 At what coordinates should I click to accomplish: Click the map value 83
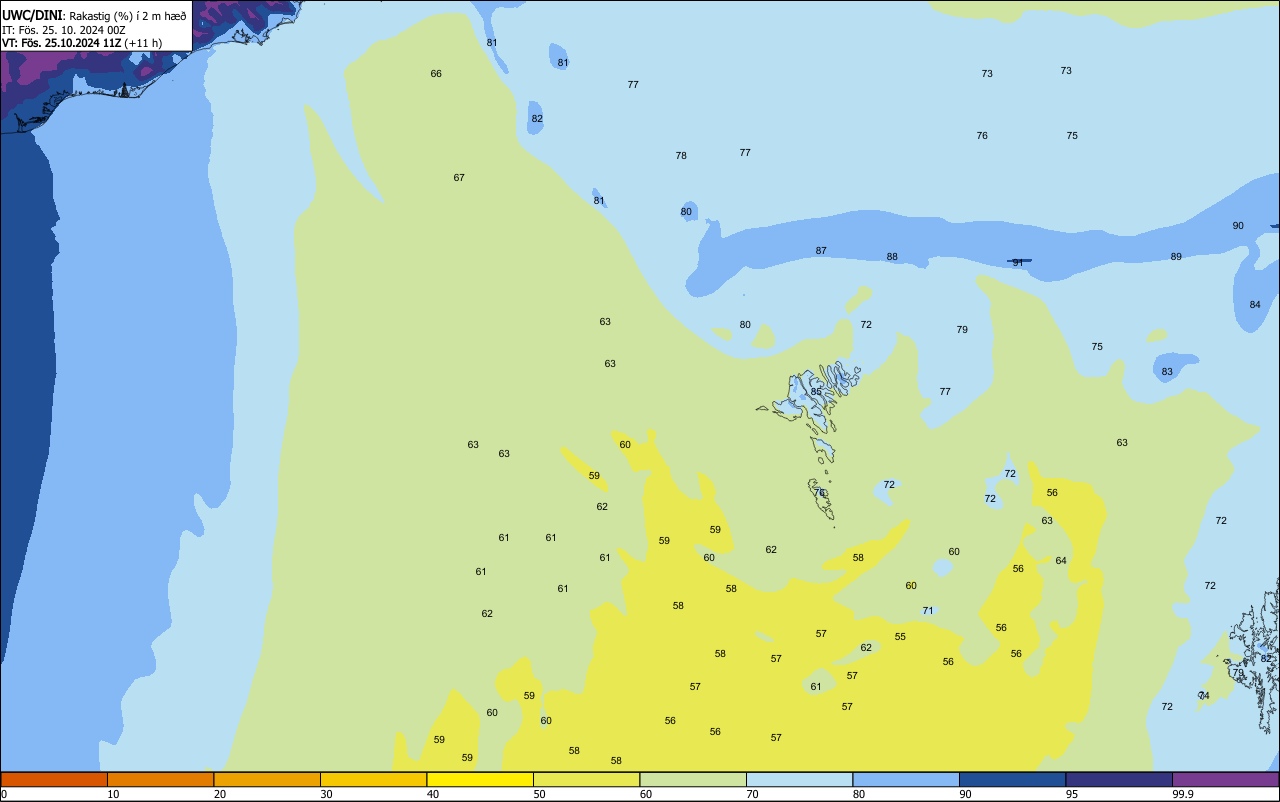pyautogui.click(x=1167, y=372)
